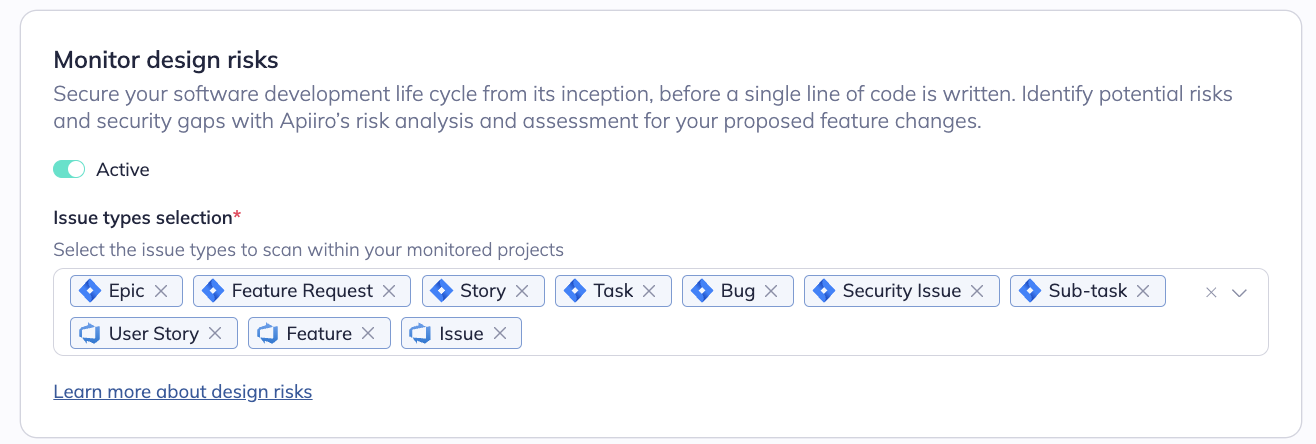Click the Jira icon on Bug tag
The height and width of the screenshot is (444, 1316).
pos(702,291)
